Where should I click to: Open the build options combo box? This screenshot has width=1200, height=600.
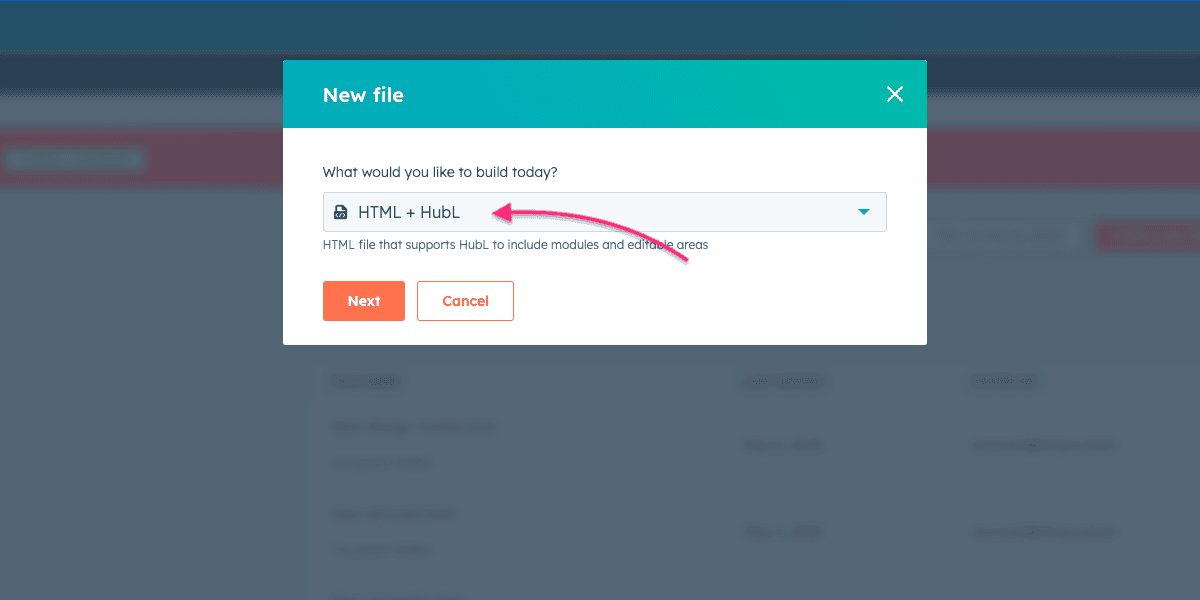[604, 212]
